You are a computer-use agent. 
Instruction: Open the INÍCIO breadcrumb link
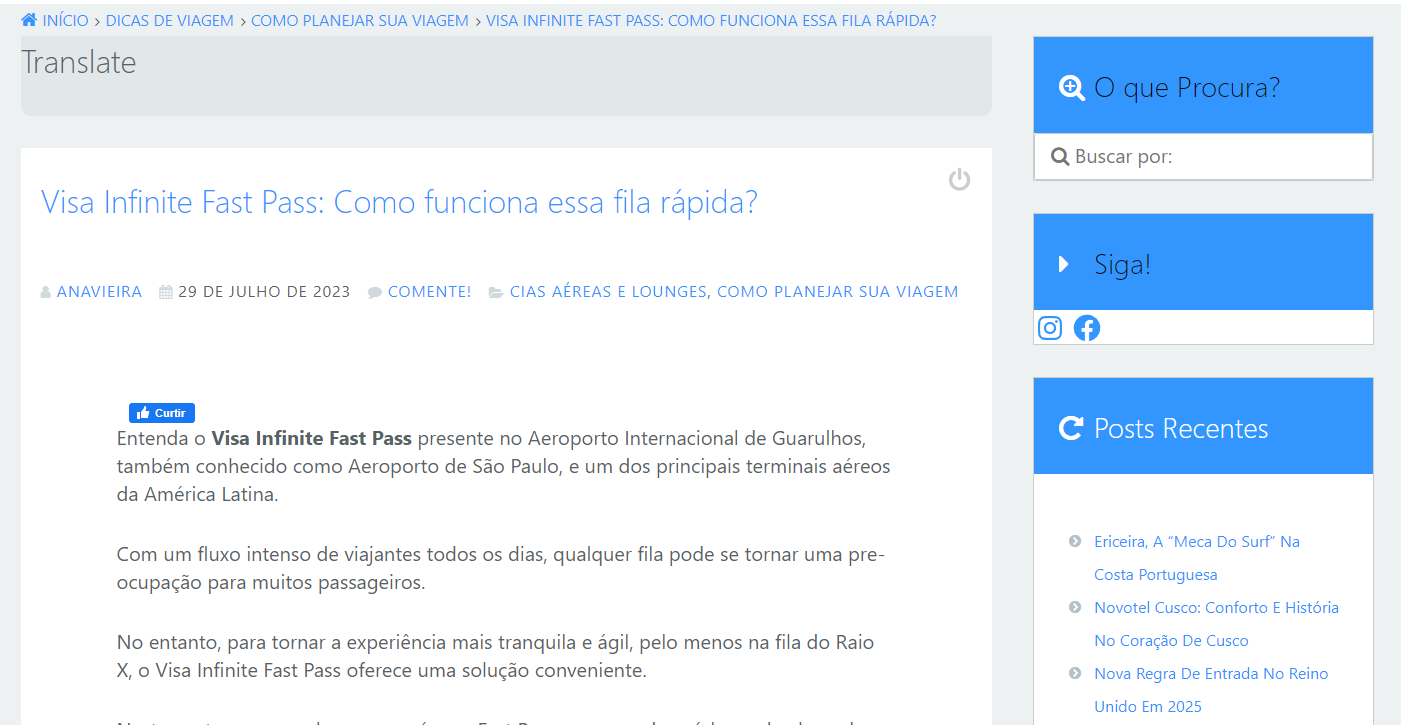click(65, 20)
